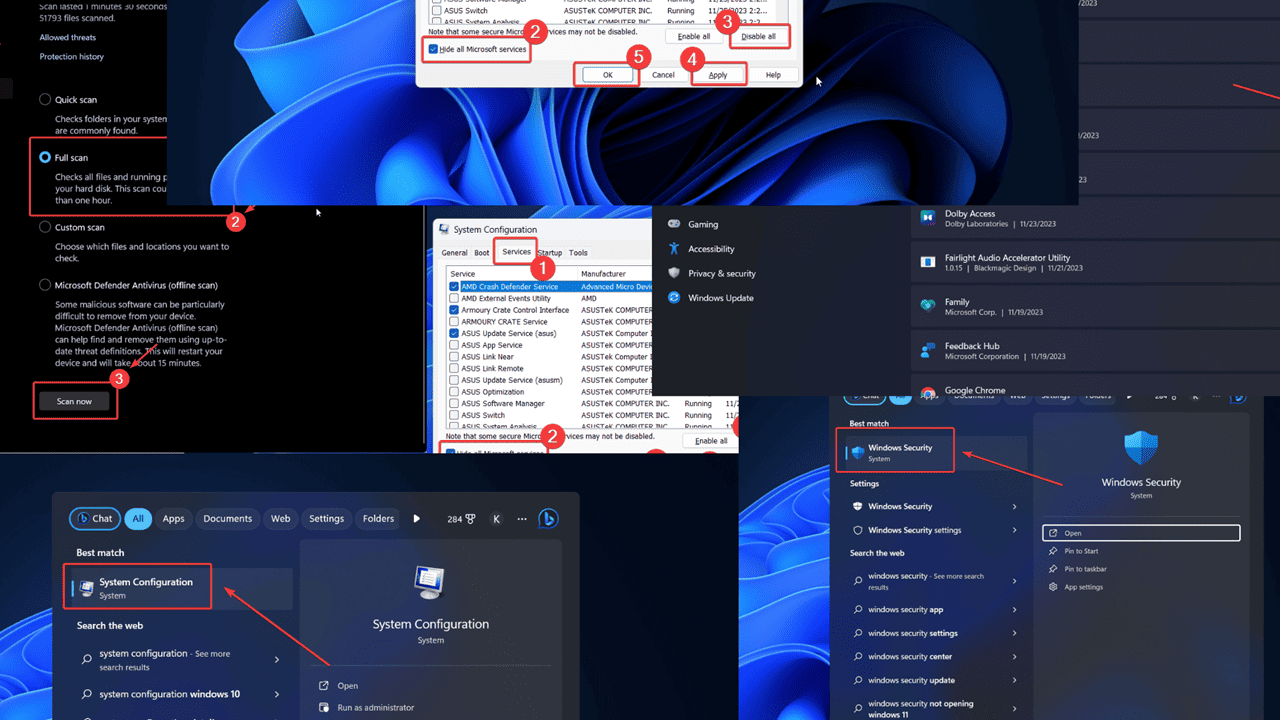
Task: Check ASUS Link Remote checkbox
Action: [x=454, y=368]
